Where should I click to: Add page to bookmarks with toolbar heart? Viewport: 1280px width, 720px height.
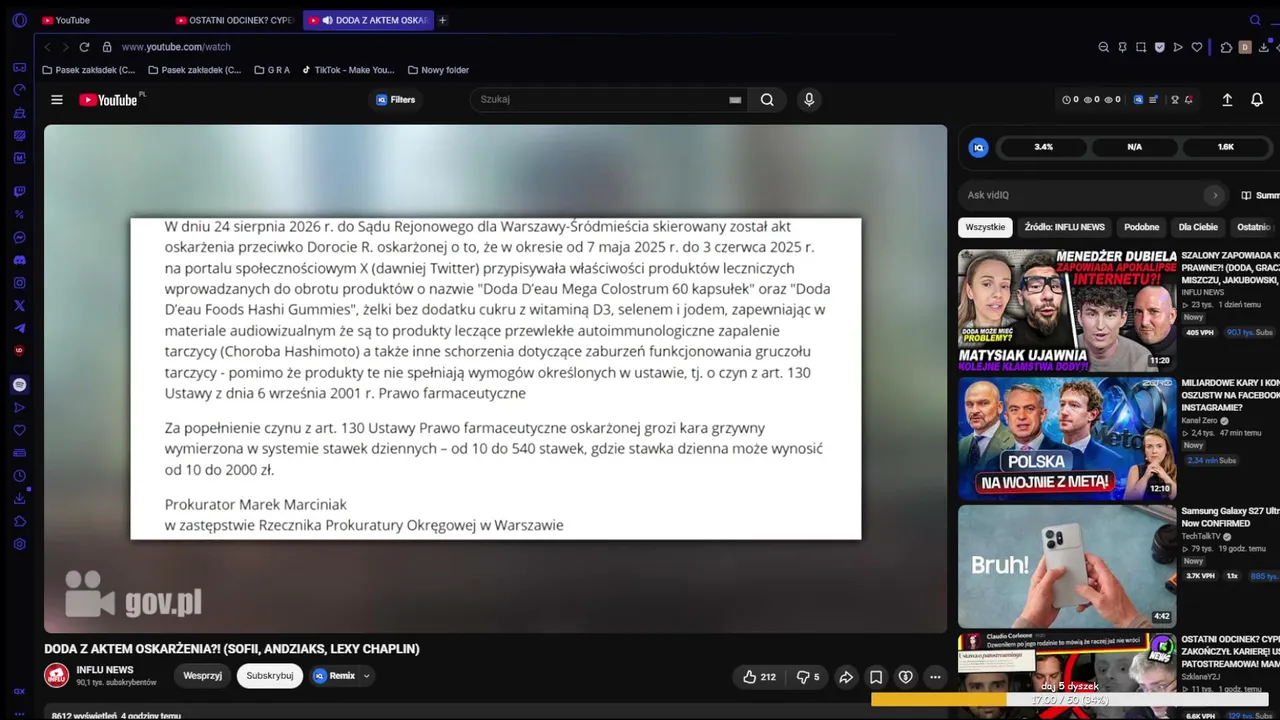tap(1197, 47)
